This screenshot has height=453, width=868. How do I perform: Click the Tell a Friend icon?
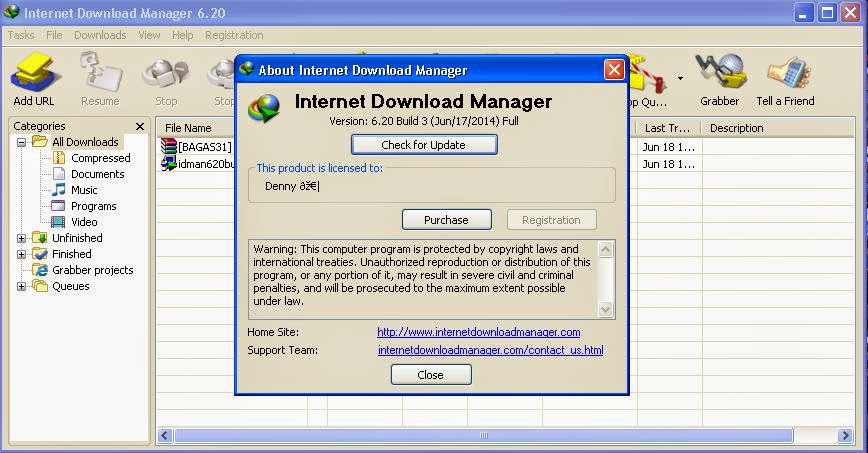(x=786, y=79)
